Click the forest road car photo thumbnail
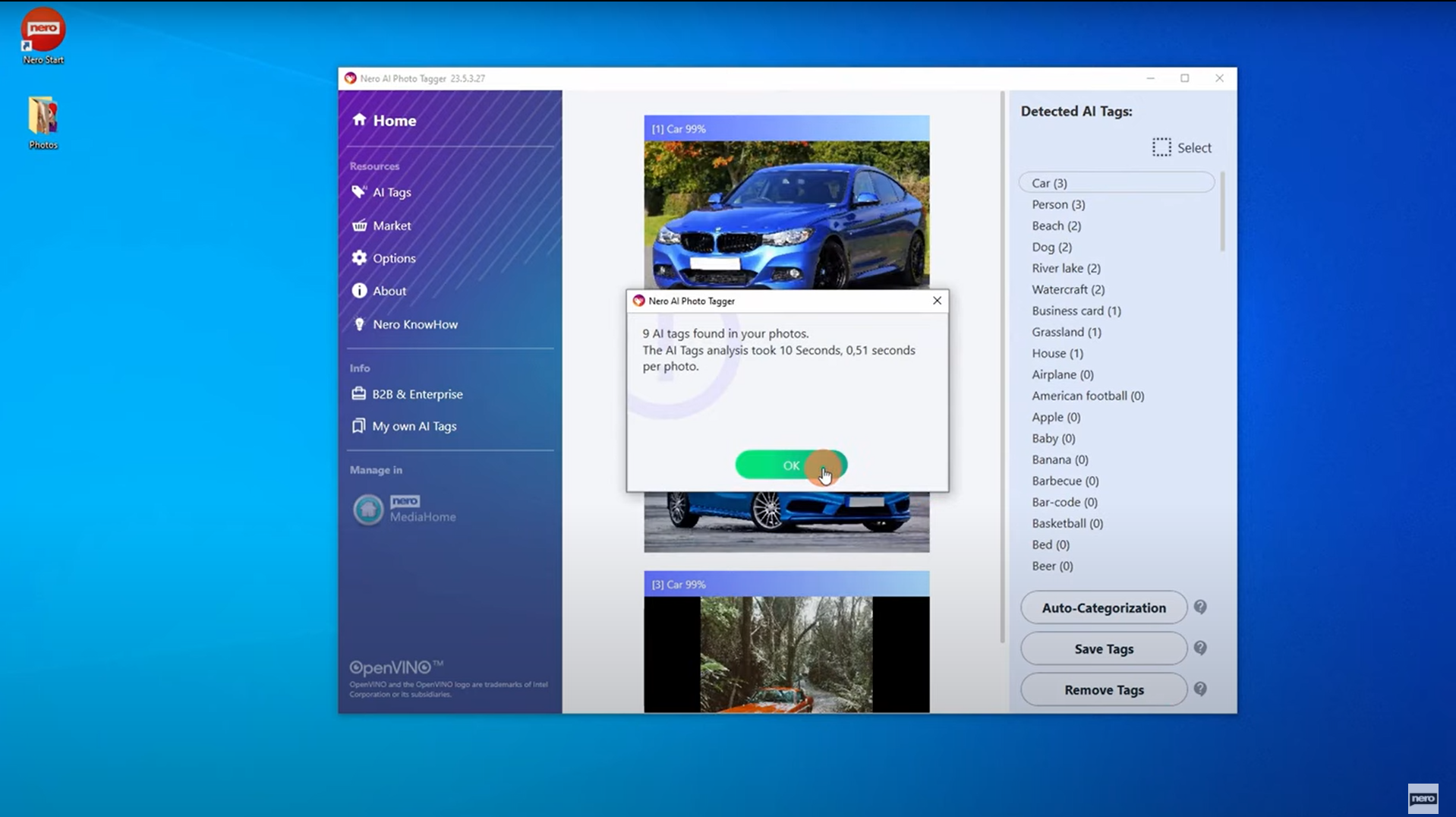1456x817 pixels. [786, 654]
